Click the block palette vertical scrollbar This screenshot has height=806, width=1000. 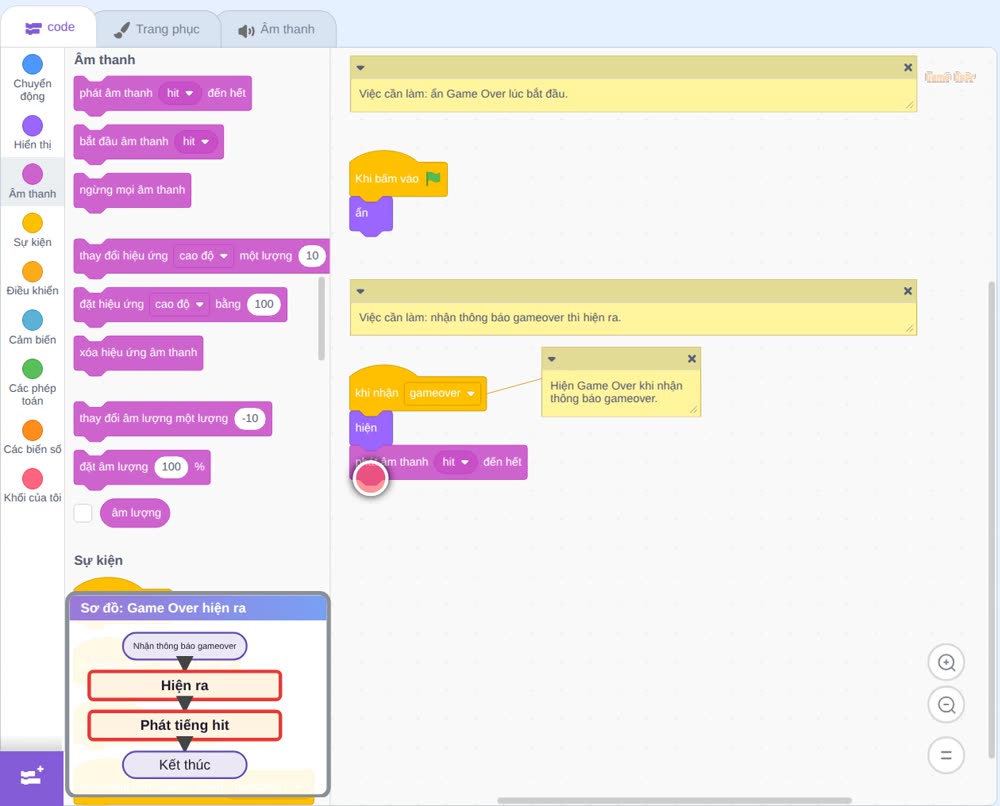tap(321, 318)
